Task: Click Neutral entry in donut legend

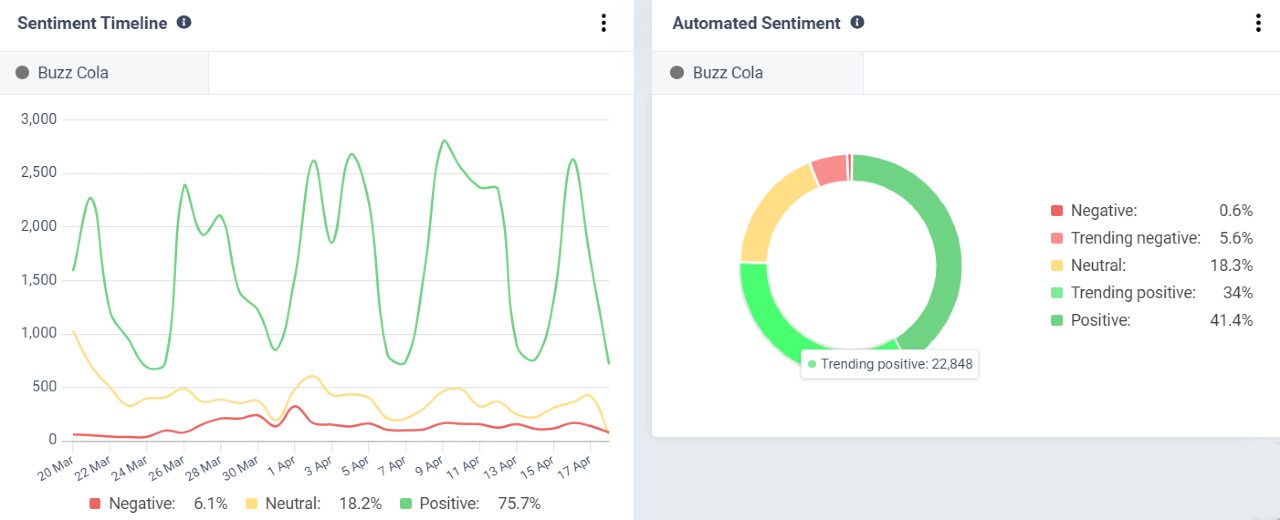Action: coord(1098,265)
